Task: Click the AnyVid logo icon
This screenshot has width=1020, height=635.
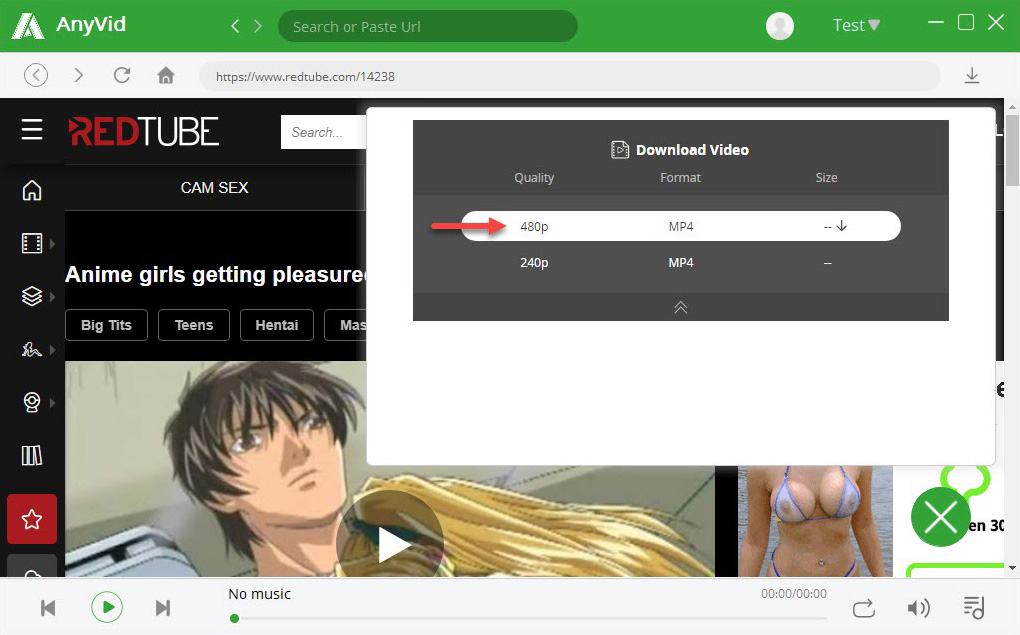Action: [28, 25]
